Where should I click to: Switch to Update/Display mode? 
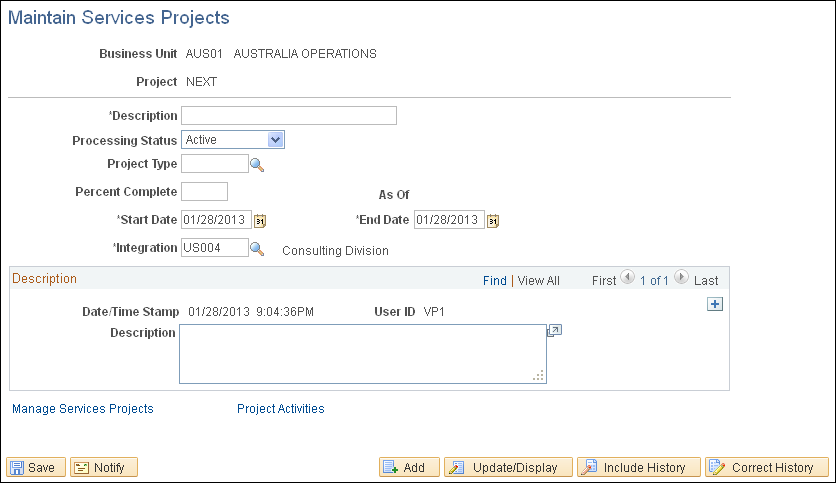click(508, 467)
